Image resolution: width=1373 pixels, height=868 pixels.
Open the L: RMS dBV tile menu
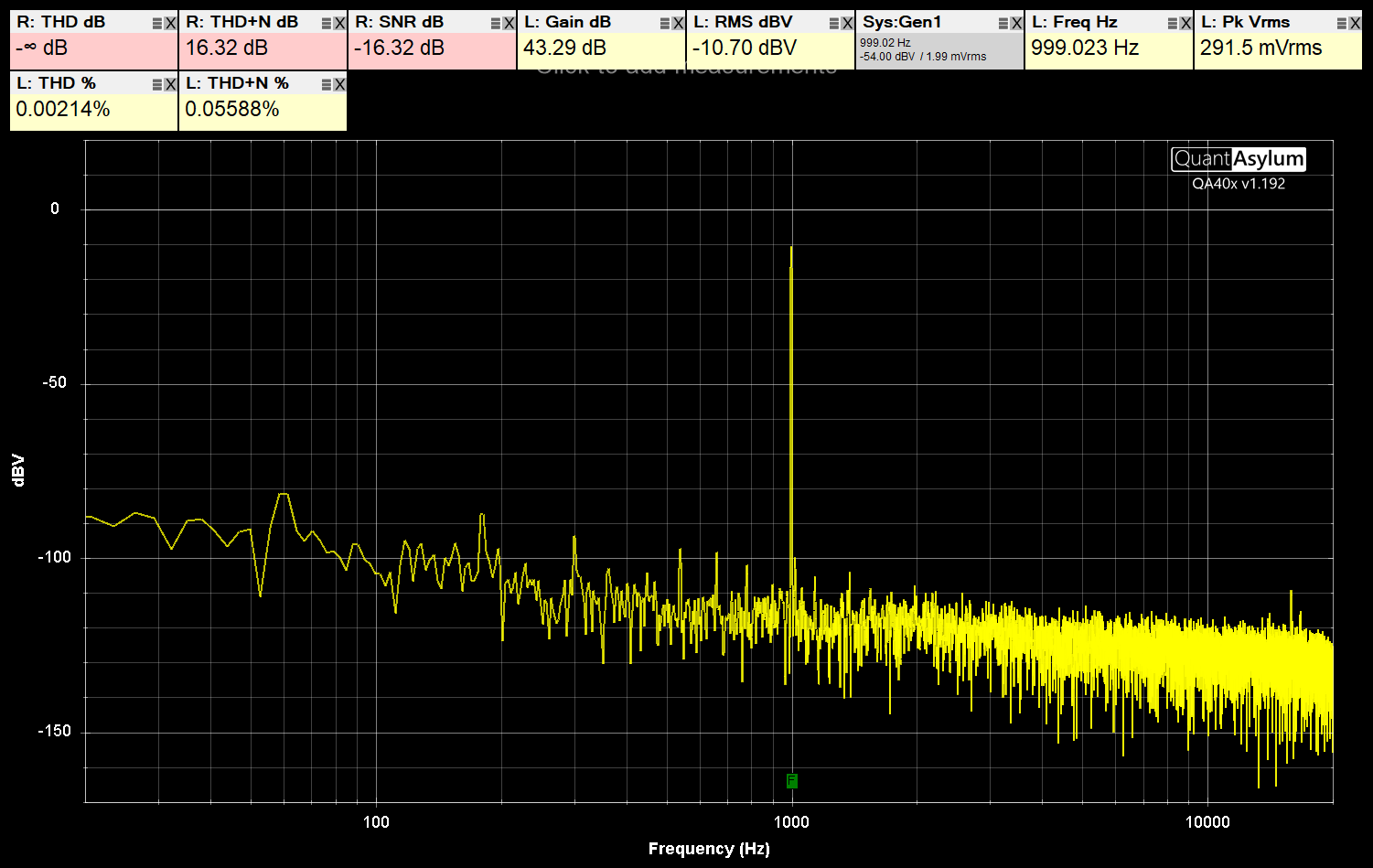(x=834, y=24)
